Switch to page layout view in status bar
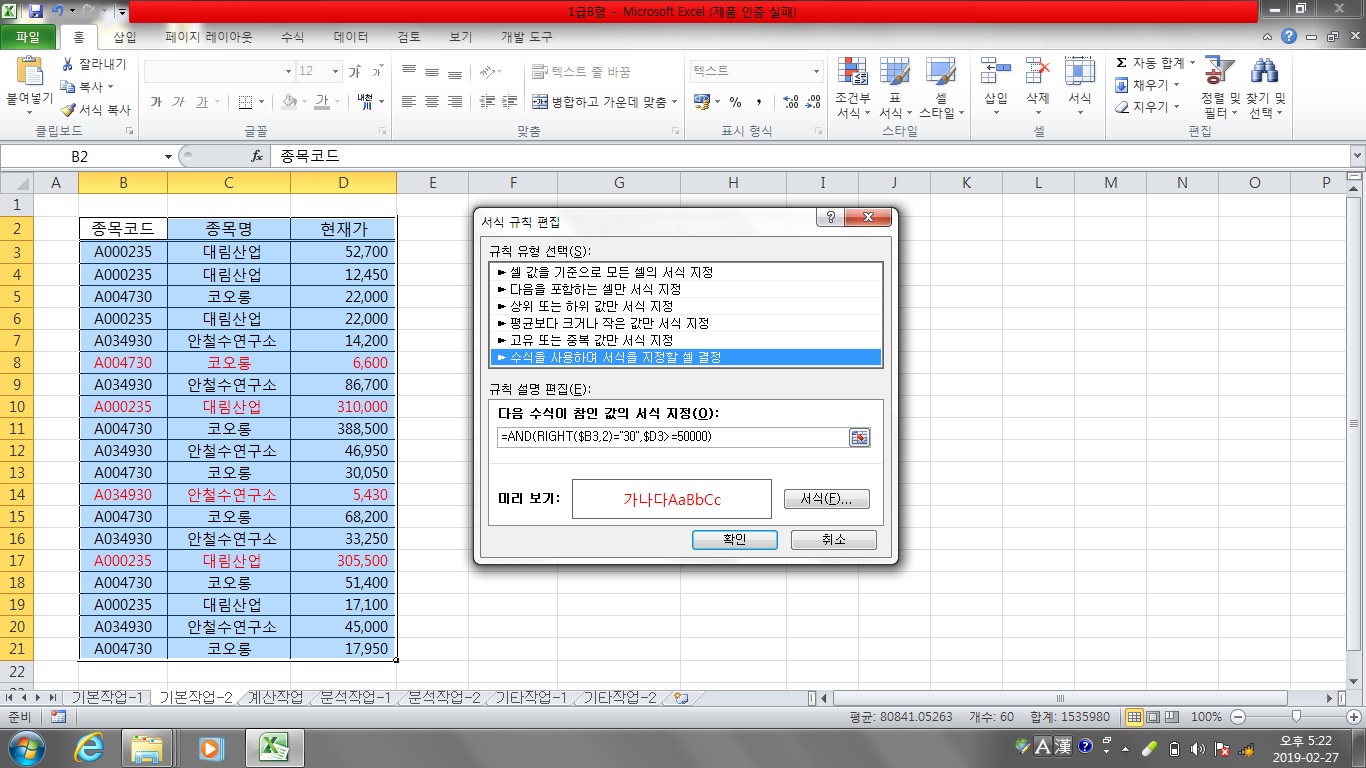This screenshot has width=1366, height=768. point(1154,717)
